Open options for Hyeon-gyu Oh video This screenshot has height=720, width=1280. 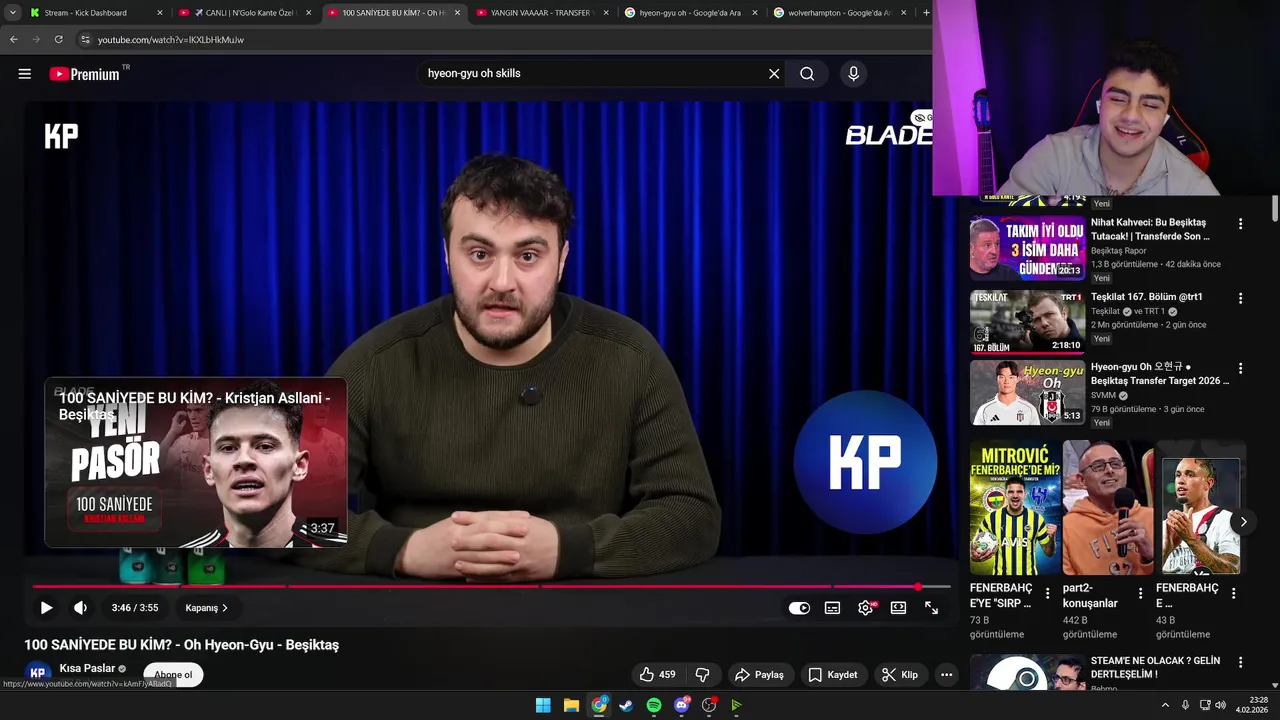[1240, 368]
